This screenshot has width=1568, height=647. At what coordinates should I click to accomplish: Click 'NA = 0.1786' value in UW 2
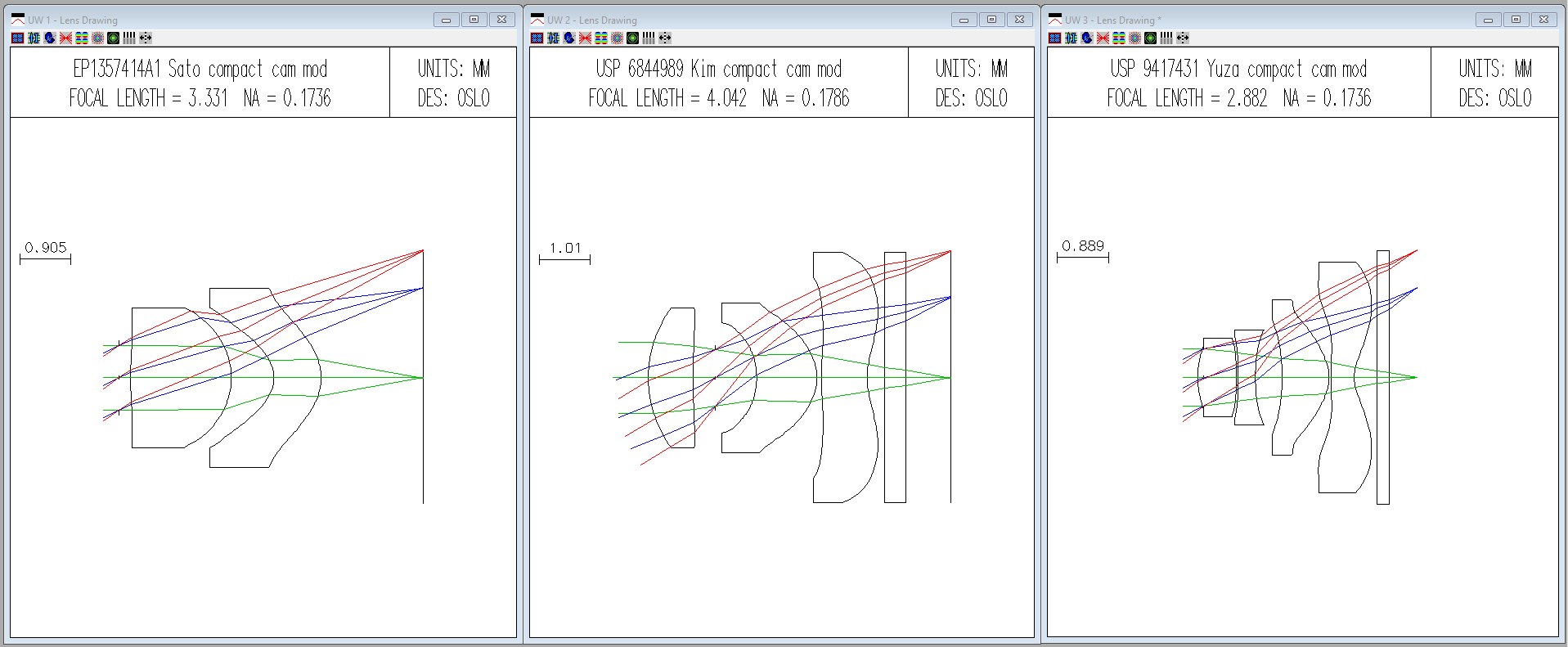(x=806, y=98)
